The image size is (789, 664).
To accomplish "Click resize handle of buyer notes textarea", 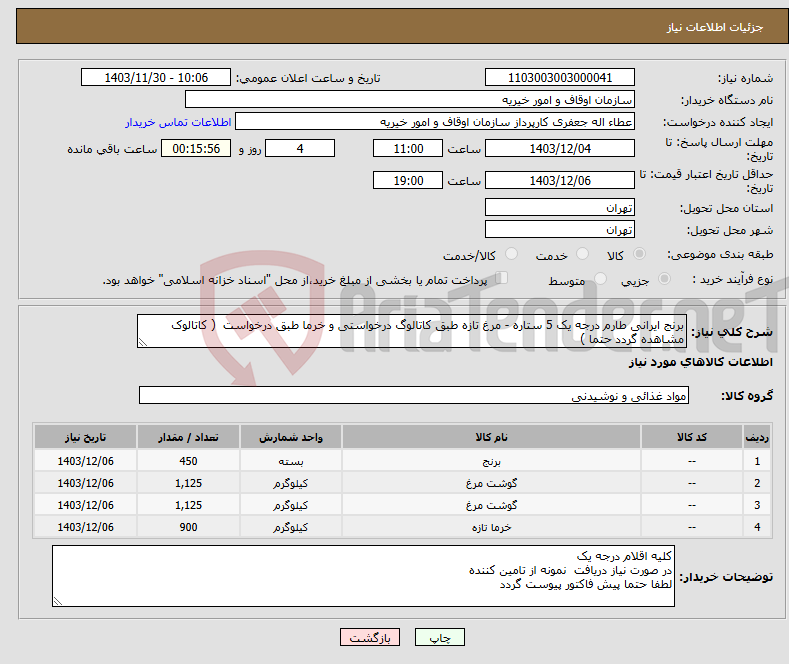I will click(58, 601).
